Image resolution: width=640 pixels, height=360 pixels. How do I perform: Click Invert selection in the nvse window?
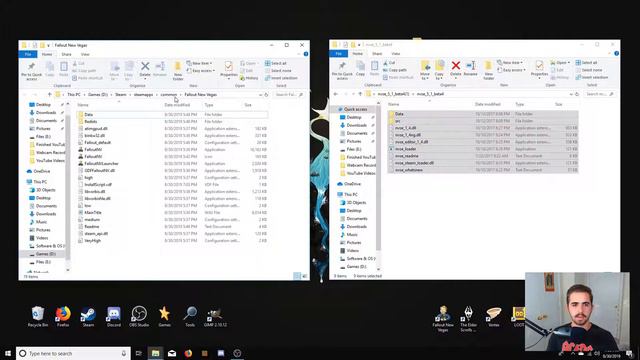tap(591, 77)
